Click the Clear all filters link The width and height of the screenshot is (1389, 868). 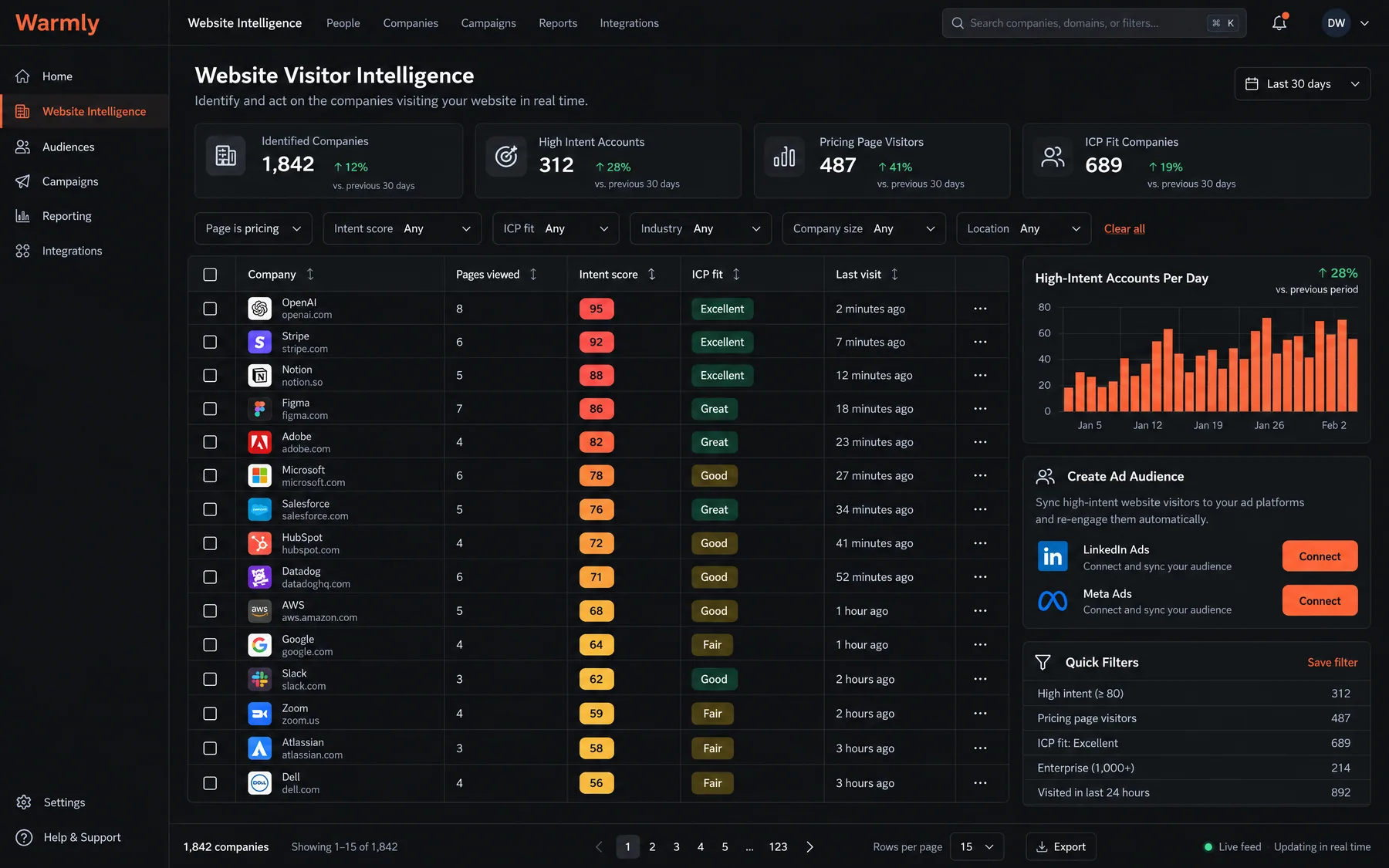[x=1124, y=228]
